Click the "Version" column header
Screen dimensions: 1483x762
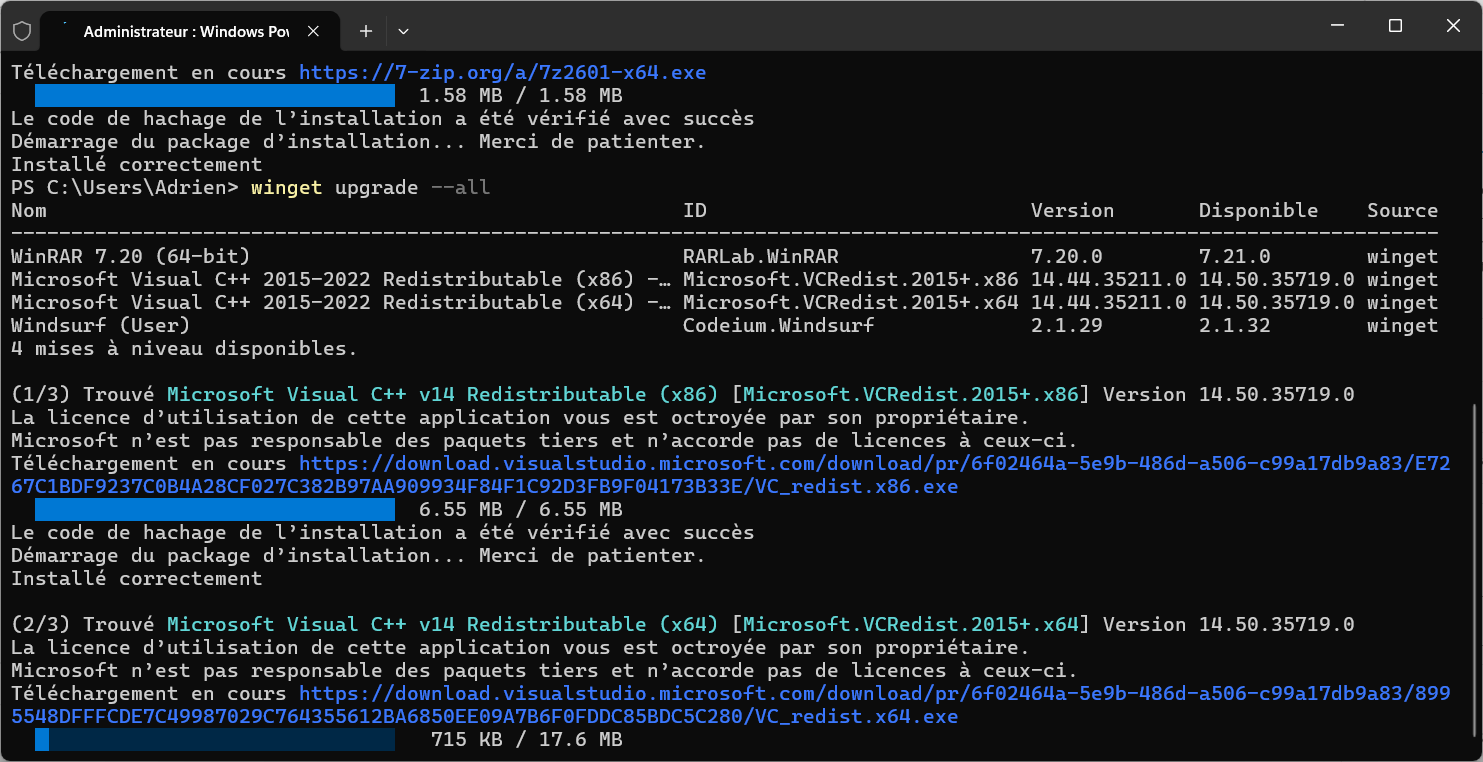point(1073,211)
